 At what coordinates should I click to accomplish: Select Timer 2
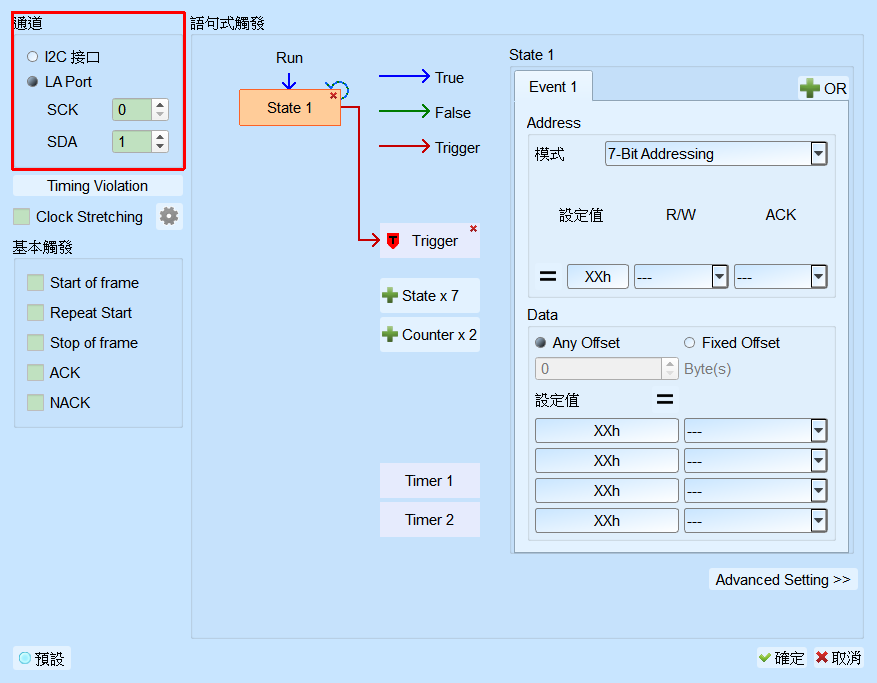tap(430, 520)
